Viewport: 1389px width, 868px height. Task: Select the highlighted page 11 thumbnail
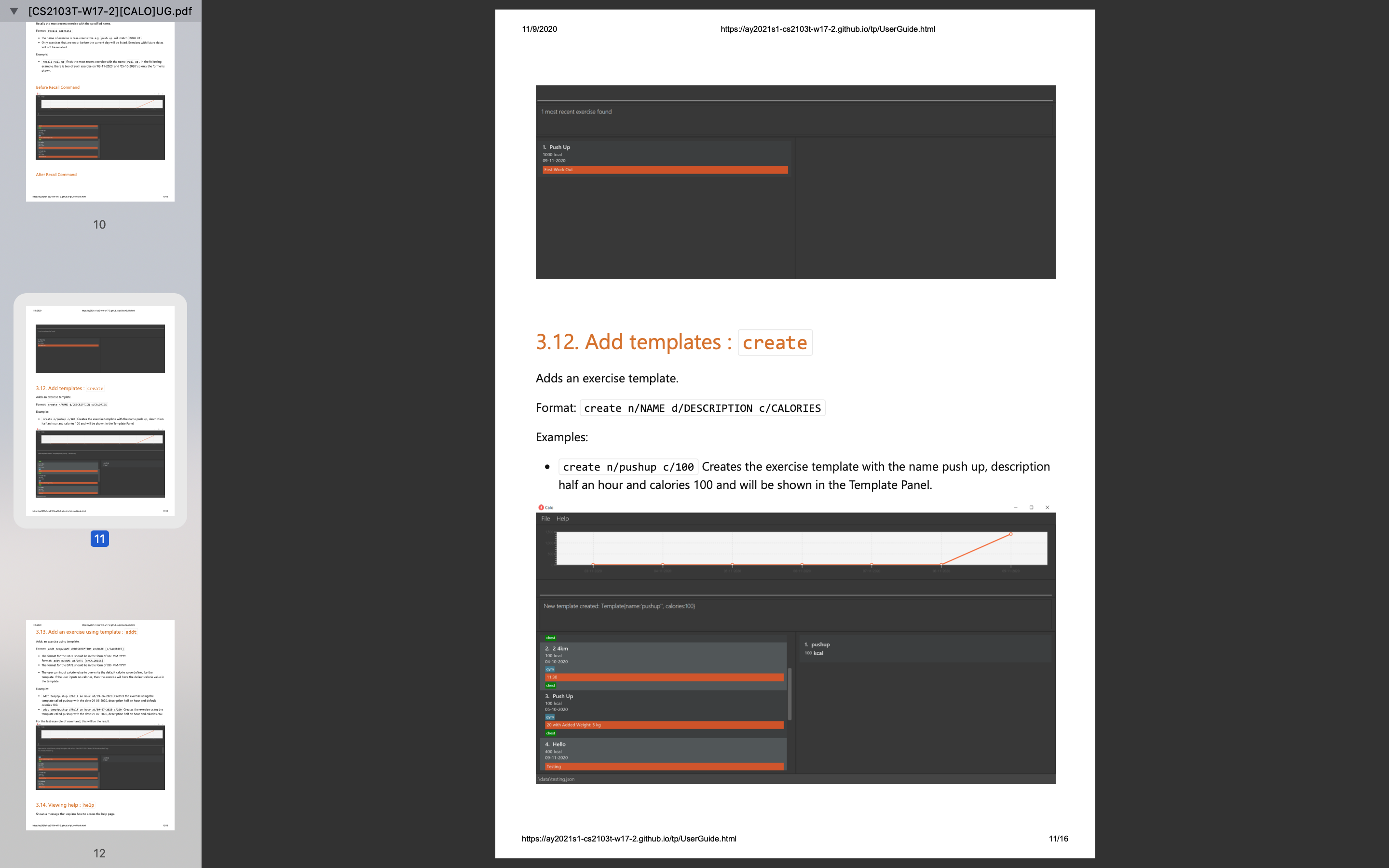click(x=100, y=410)
